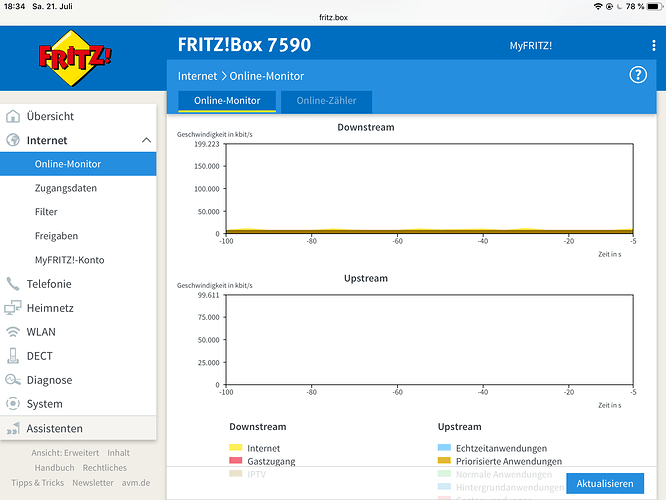Open the Assistenten menu
The width and height of the screenshot is (666, 500).
click(x=78, y=428)
